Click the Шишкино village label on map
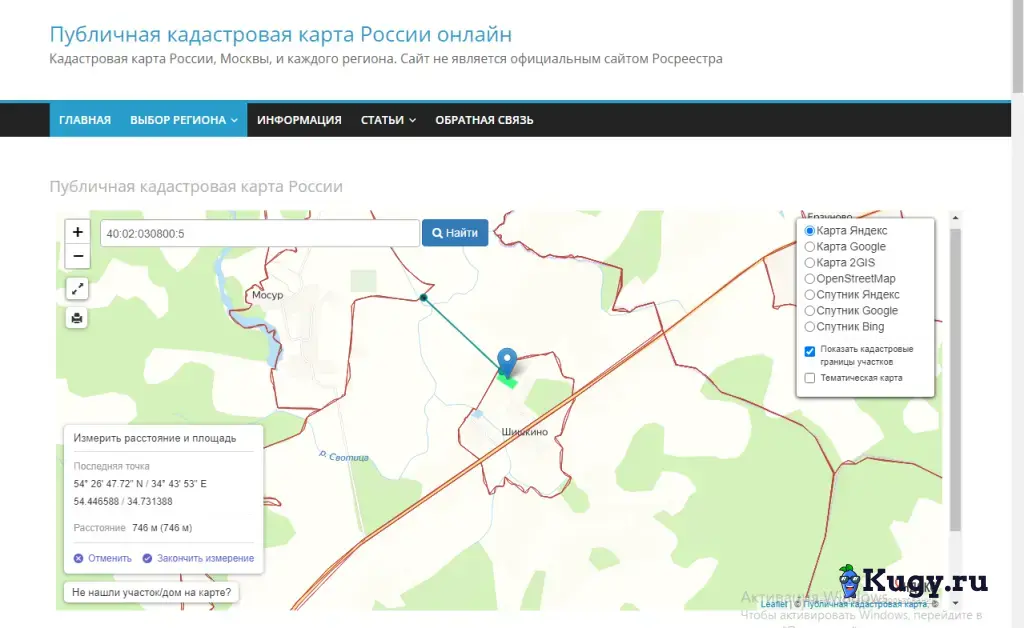1024x628 pixels. pyautogui.click(x=524, y=432)
